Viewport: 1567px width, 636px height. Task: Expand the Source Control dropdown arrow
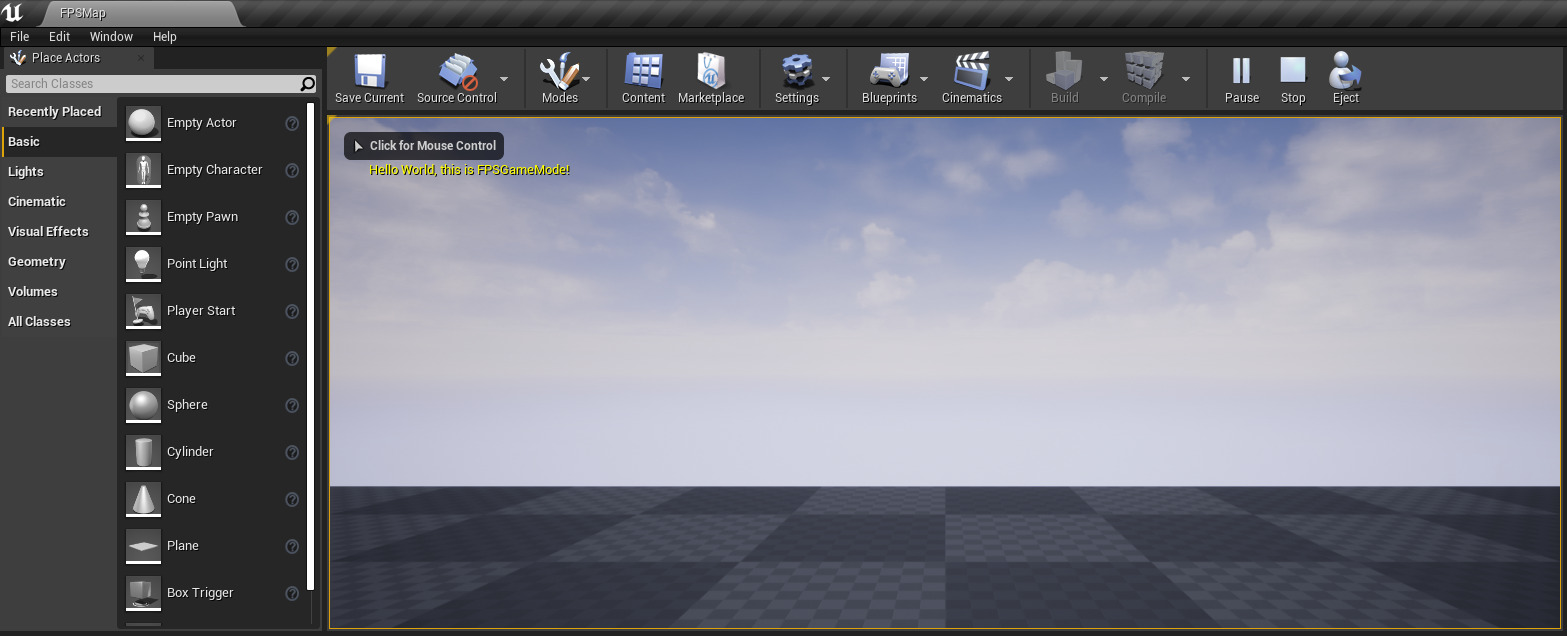pyautogui.click(x=504, y=79)
